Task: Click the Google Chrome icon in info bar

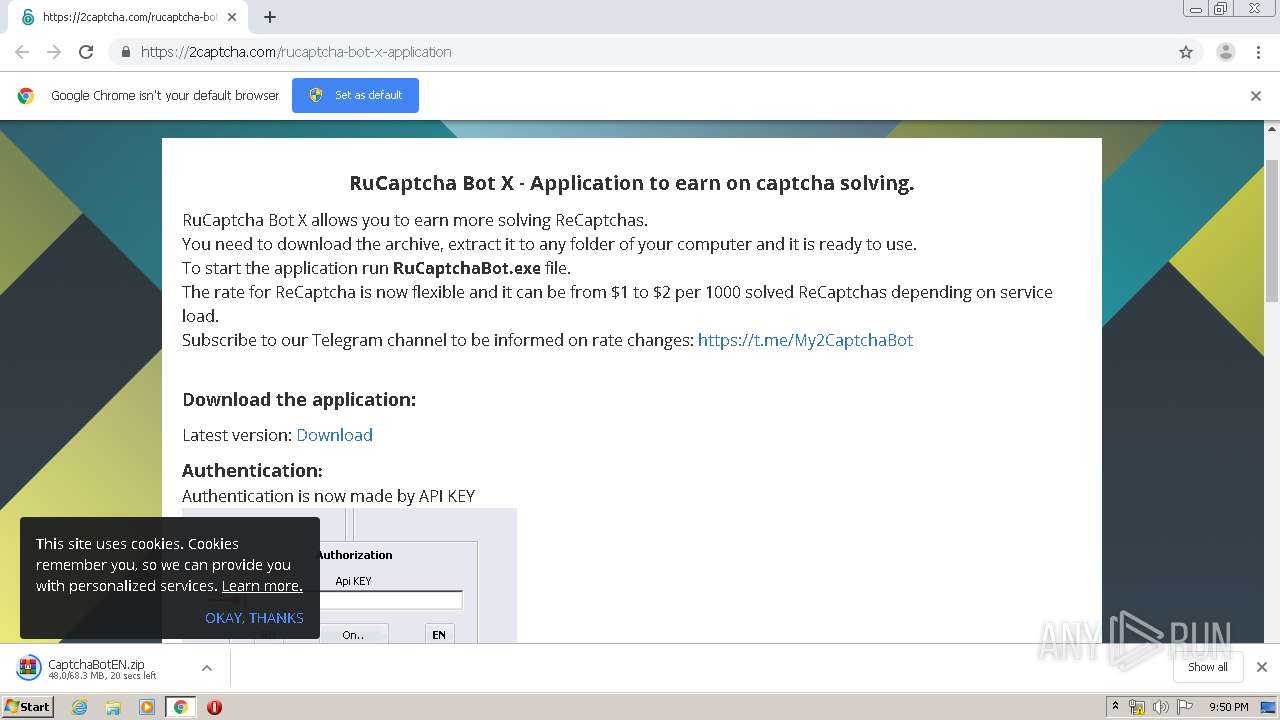Action: tap(26, 96)
